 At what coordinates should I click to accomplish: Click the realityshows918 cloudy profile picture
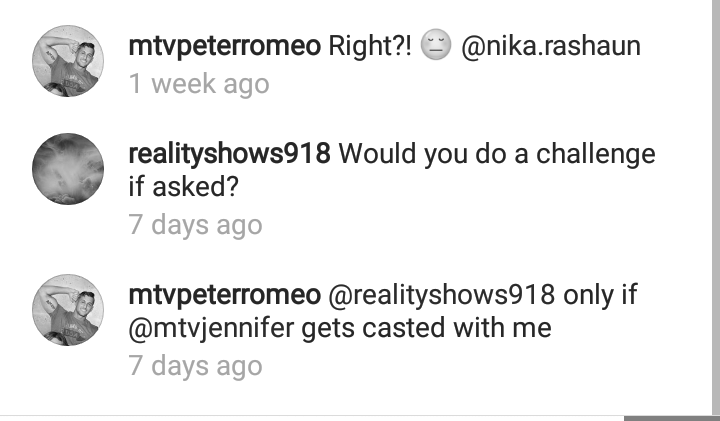tap(68, 169)
